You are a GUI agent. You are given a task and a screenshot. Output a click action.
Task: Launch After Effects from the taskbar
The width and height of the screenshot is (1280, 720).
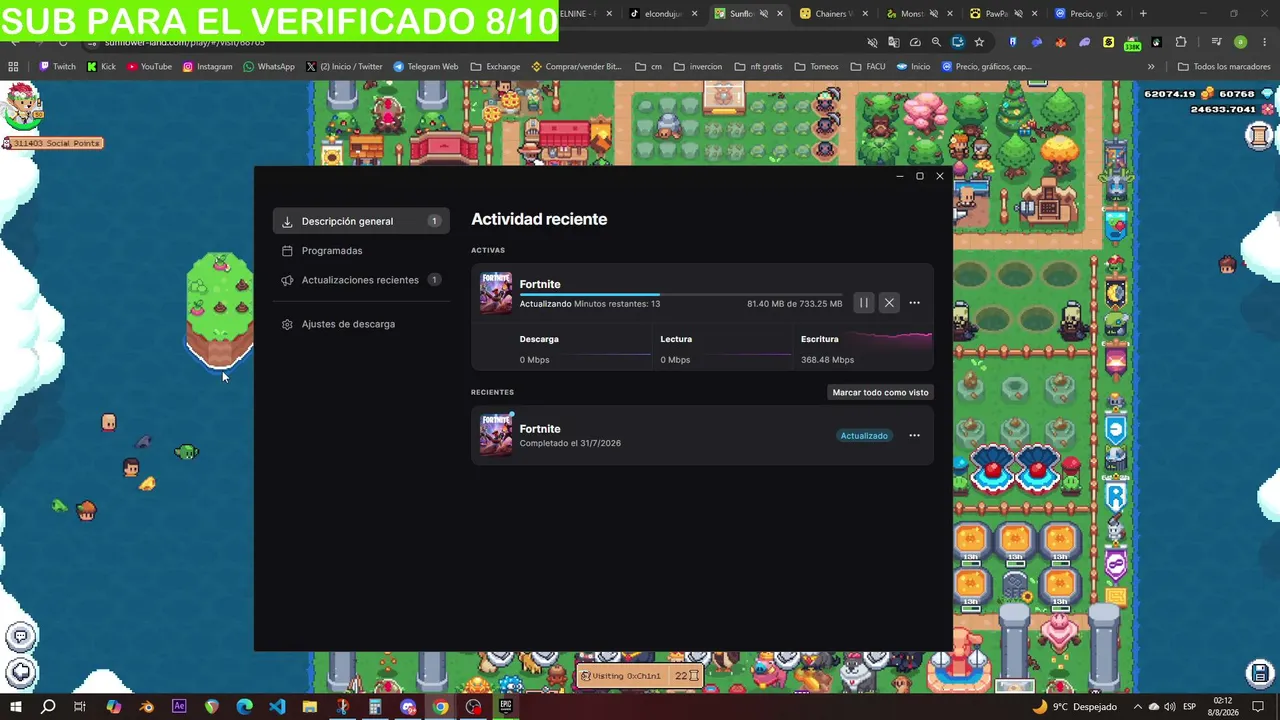179,707
